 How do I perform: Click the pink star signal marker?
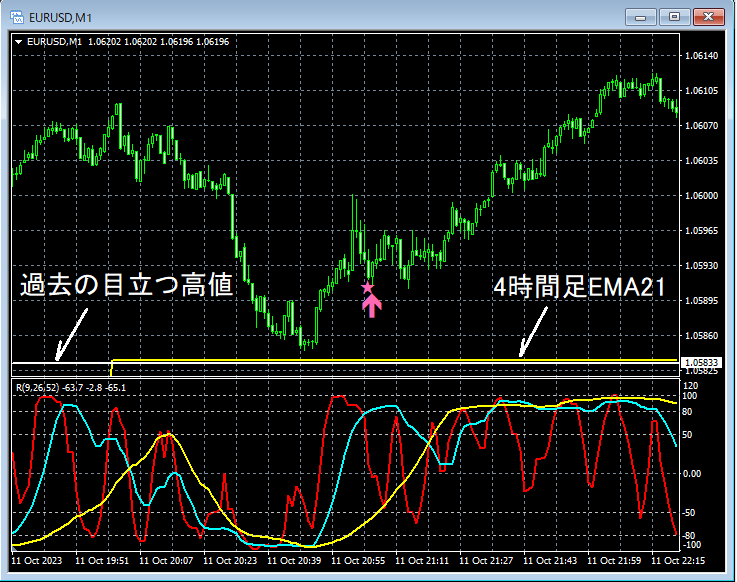pos(368,287)
